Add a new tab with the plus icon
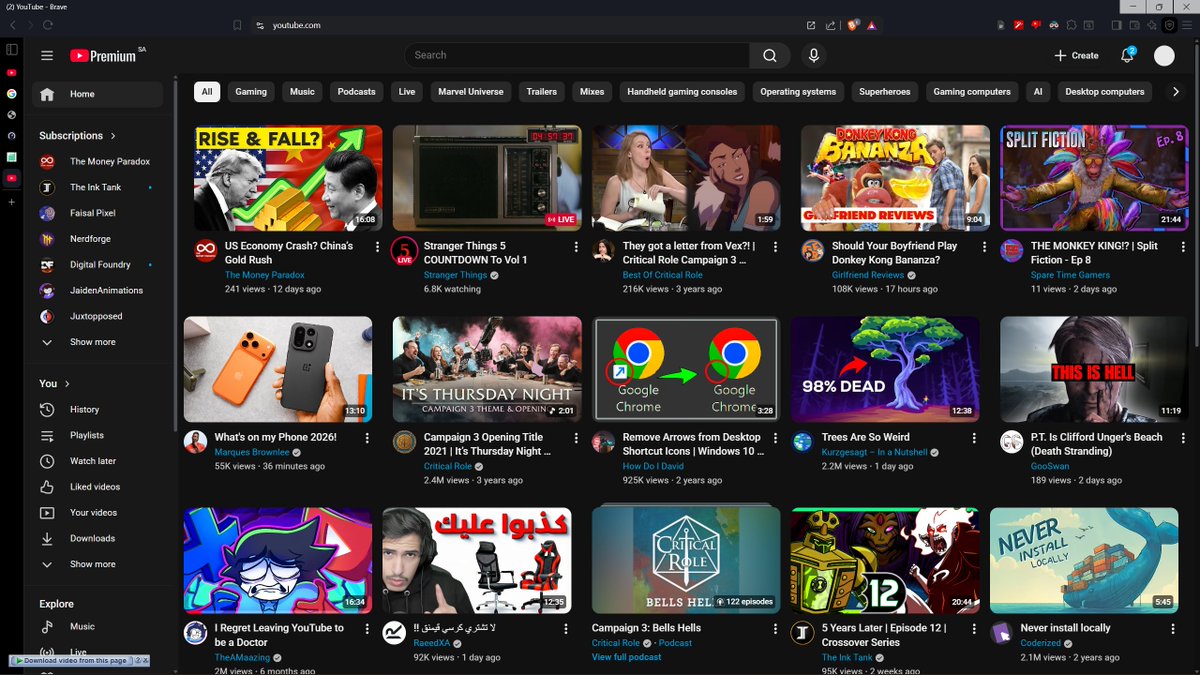The height and width of the screenshot is (675, 1200). (12, 202)
